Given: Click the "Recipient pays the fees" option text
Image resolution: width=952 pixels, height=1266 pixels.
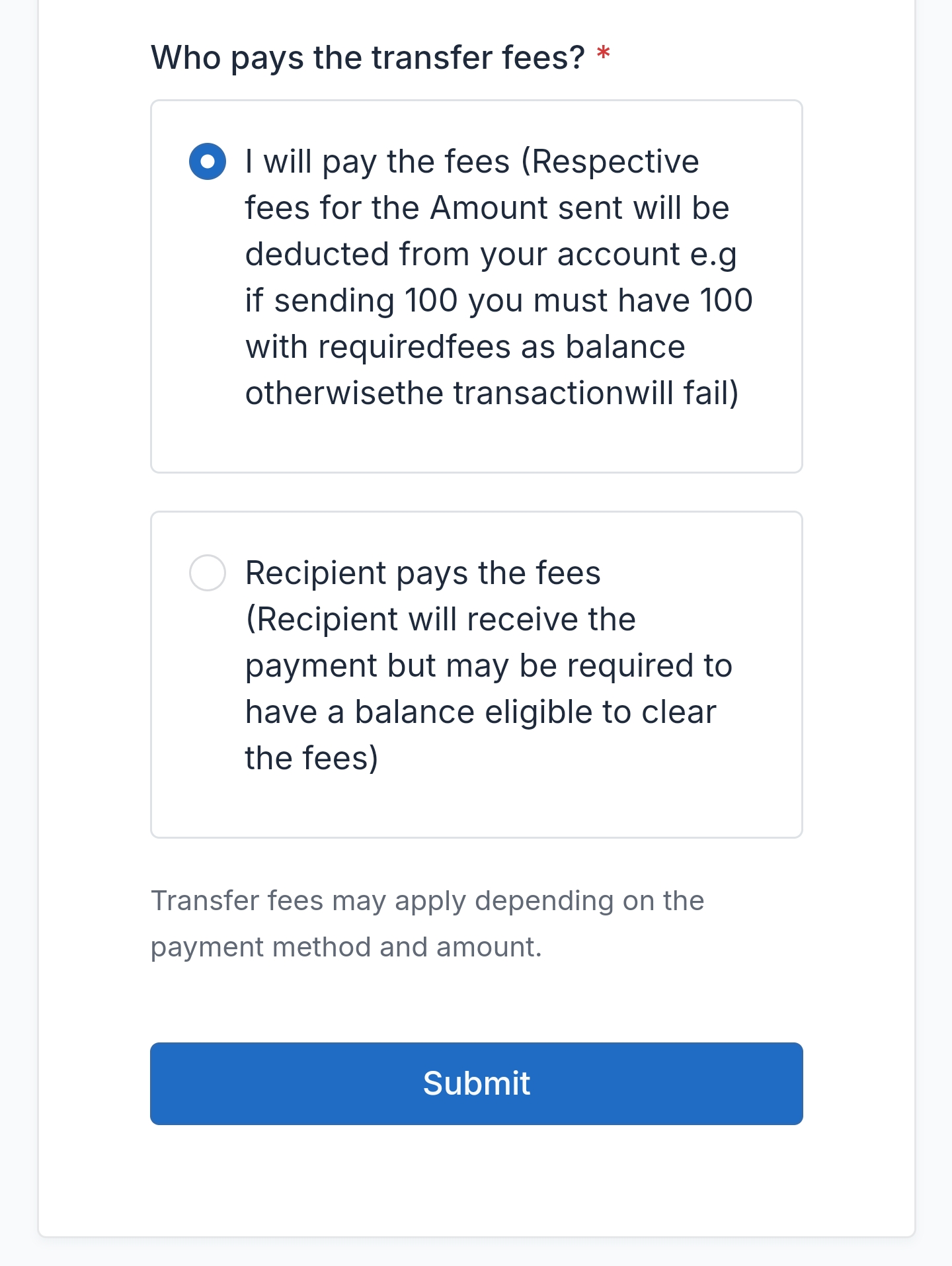Looking at the screenshot, I should coord(423,573).
